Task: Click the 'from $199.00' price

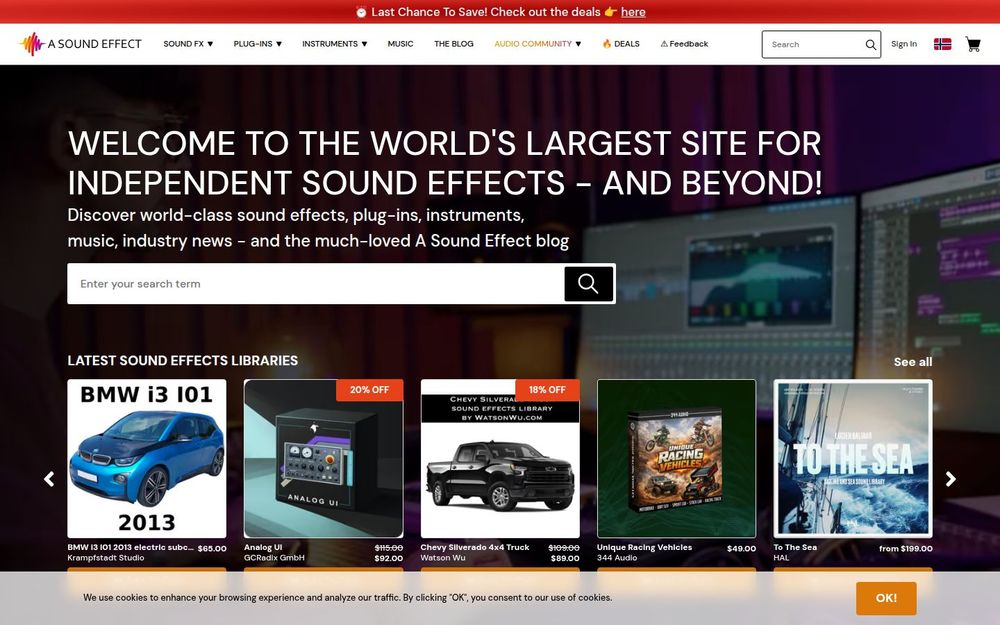Action: click(x=906, y=548)
